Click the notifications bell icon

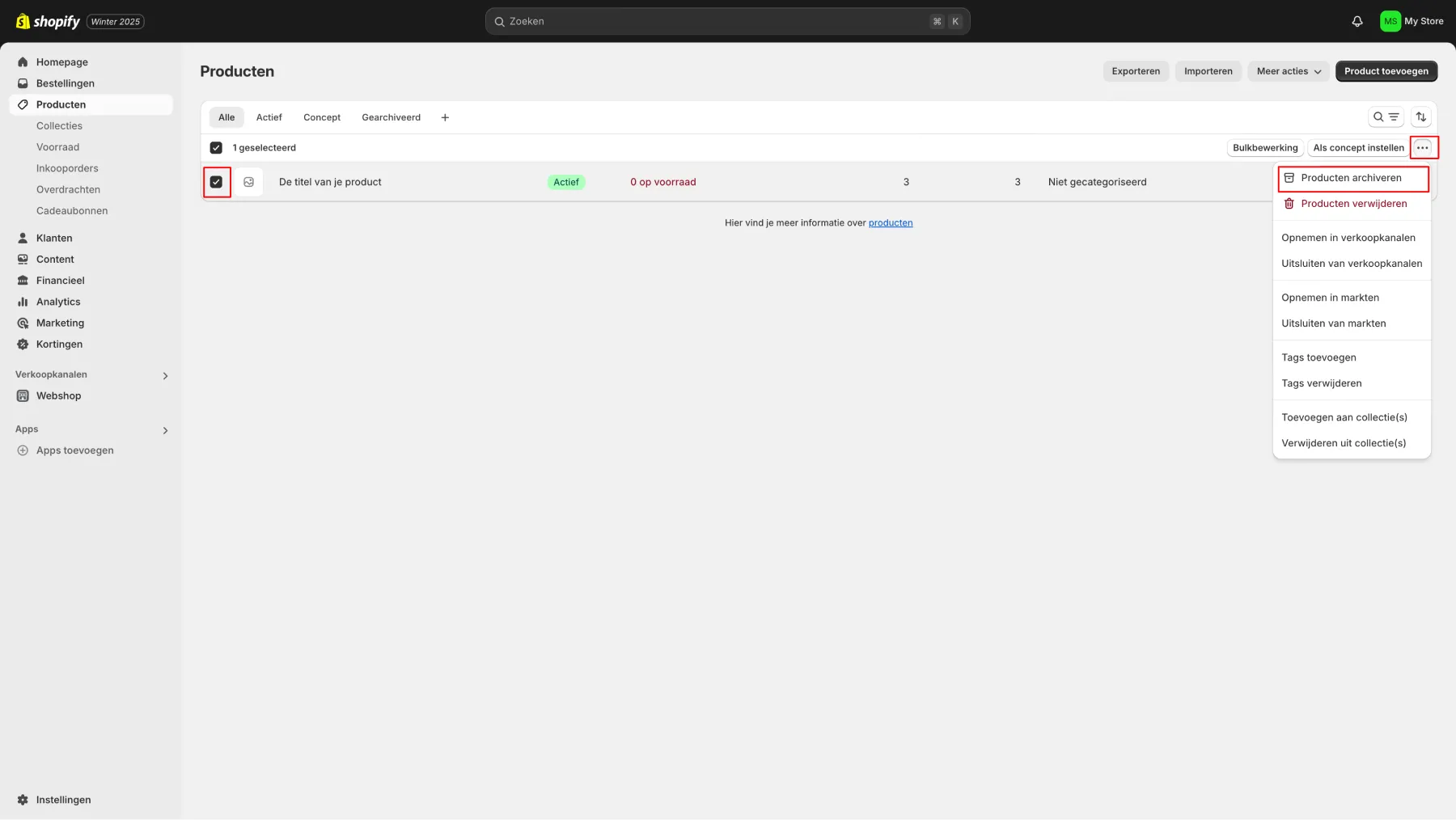[x=1357, y=22]
